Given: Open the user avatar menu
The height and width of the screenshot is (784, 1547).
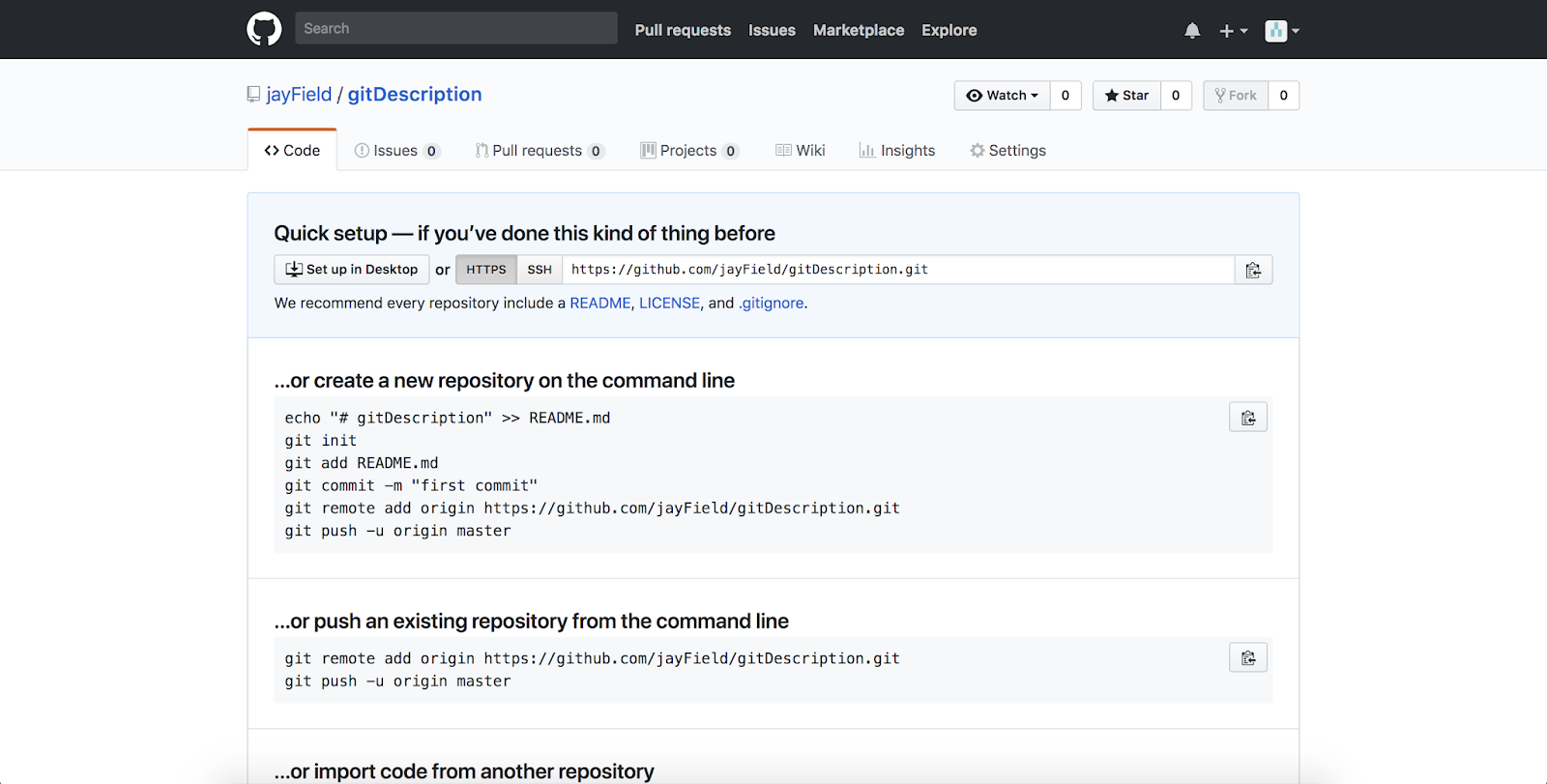Looking at the screenshot, I should 1282,31.
